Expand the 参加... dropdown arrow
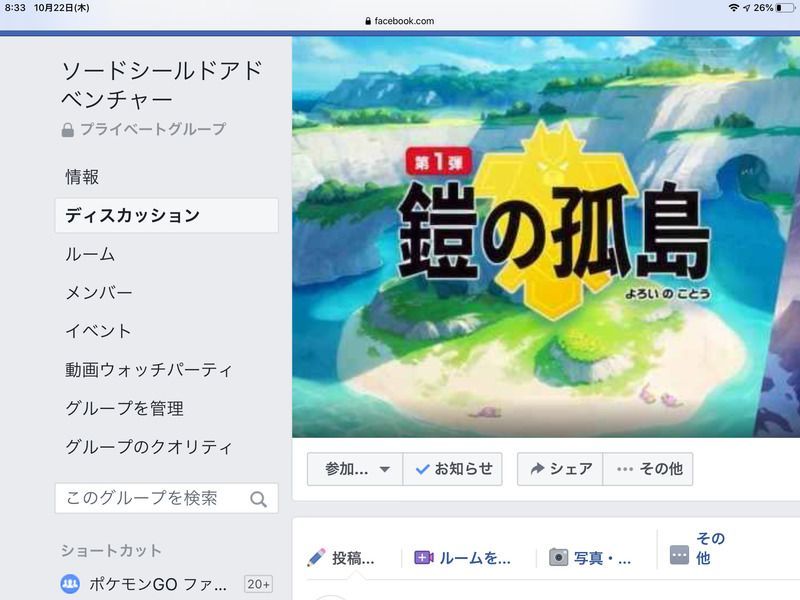This screenshot has width=800, height=600. [x=385, y=469]
